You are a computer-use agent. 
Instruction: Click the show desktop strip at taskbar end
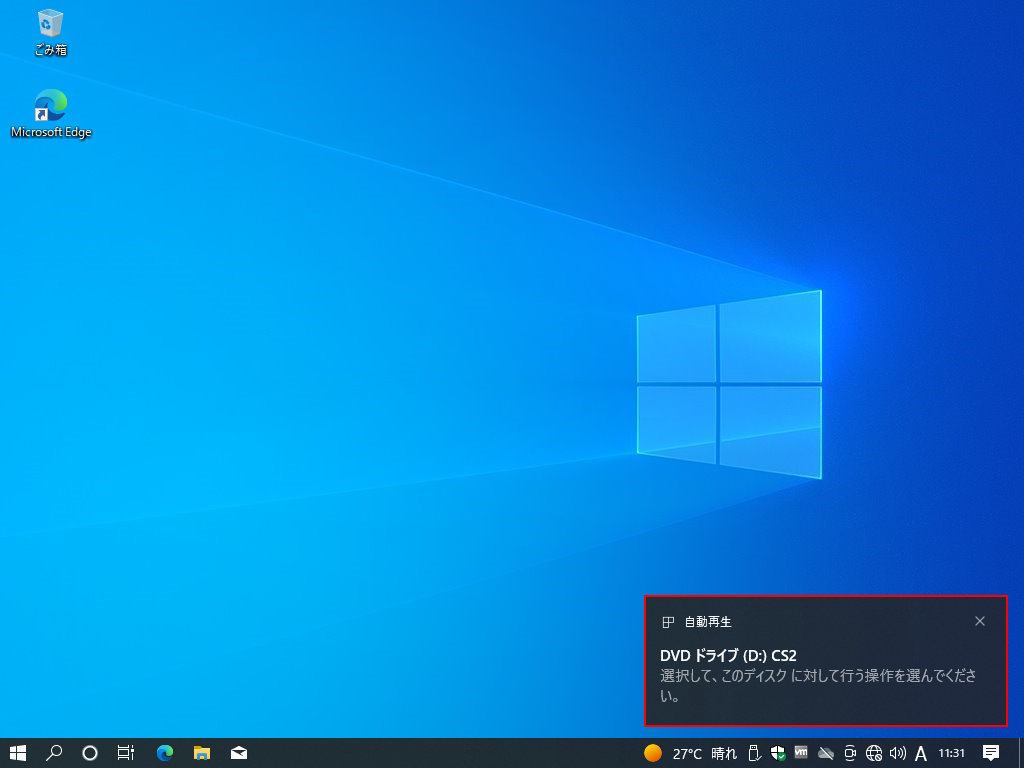pyautogui.click(x=1021, y=753)
